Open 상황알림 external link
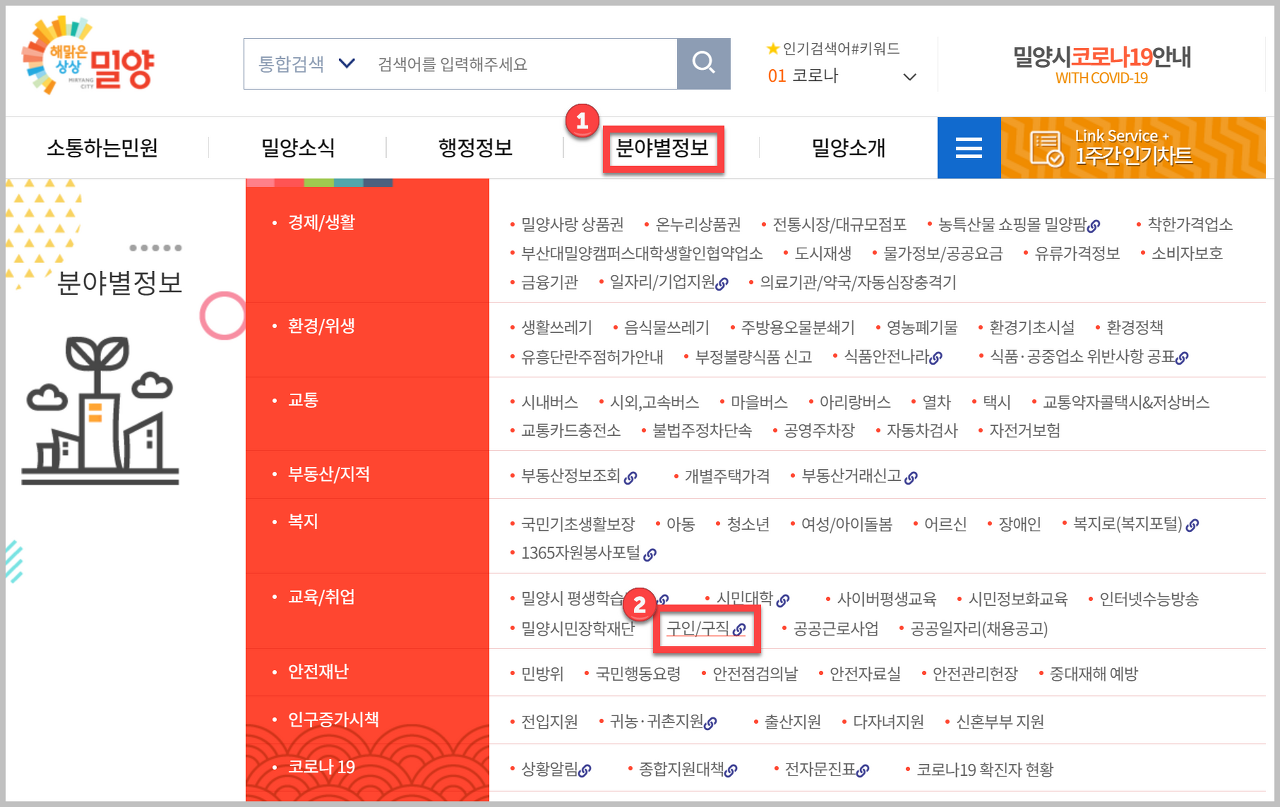1280x807 pixels. [556, 769]
